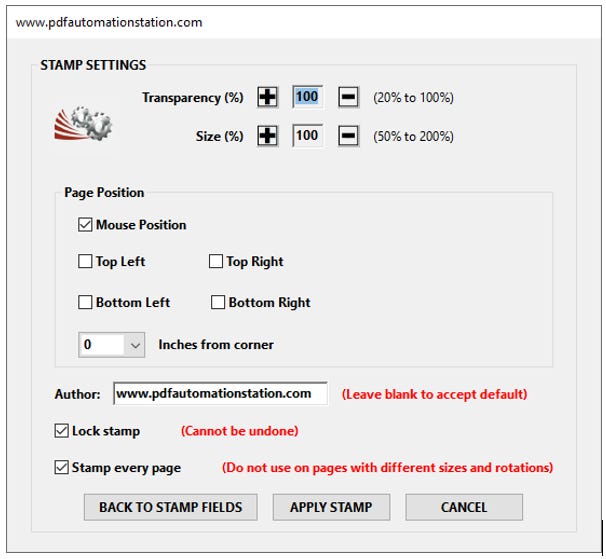Click the 'Do not use on pages' warning

click(387, 468)
